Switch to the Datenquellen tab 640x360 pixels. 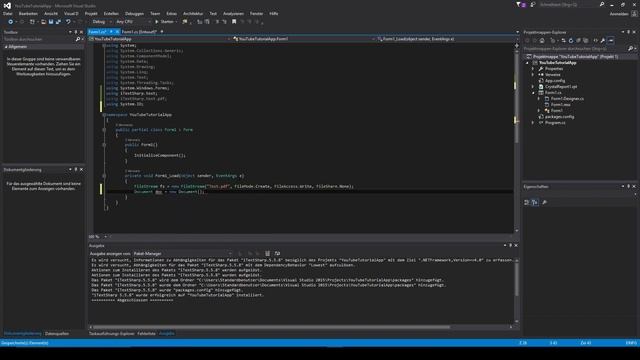[57, 333]
